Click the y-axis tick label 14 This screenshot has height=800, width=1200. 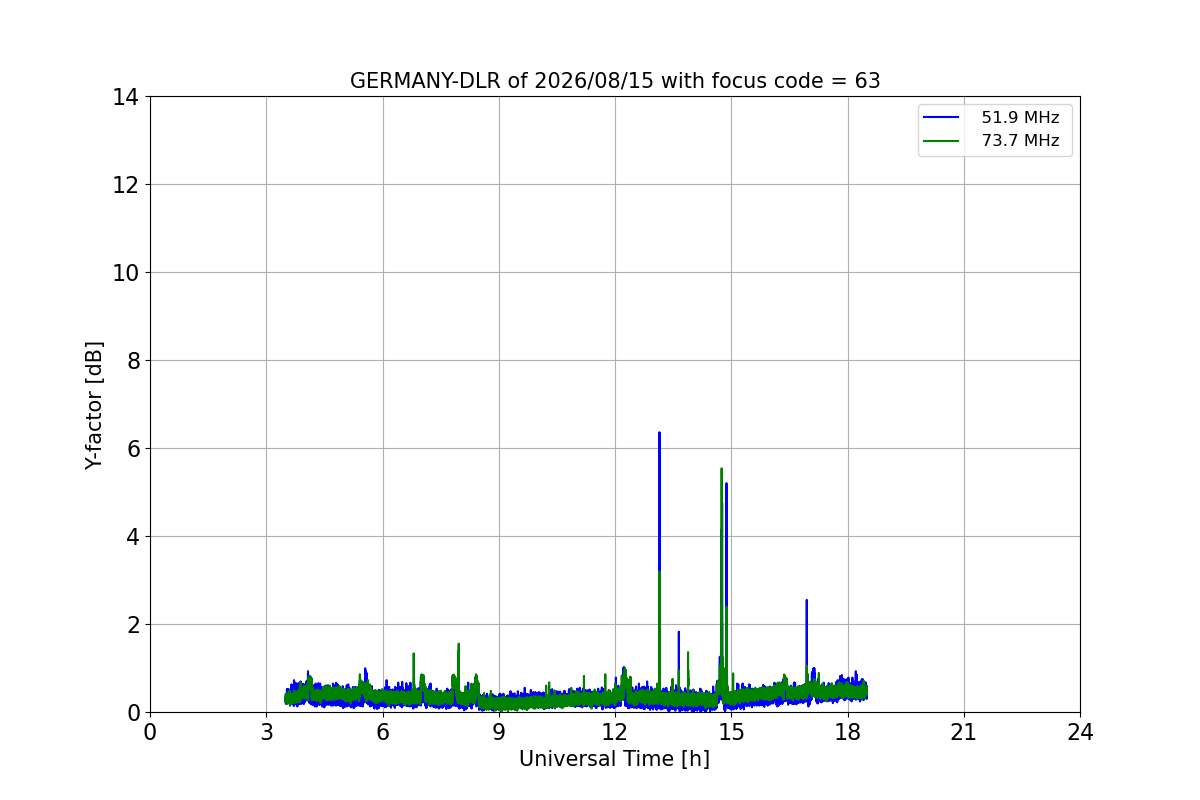pos(126,97)
